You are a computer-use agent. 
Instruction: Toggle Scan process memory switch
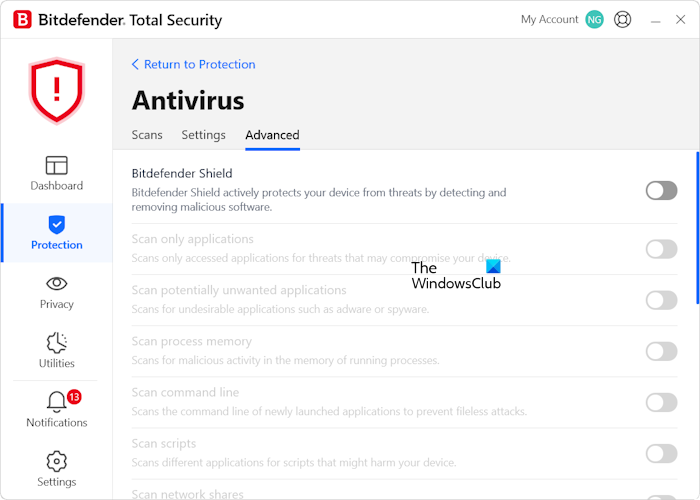661,351
